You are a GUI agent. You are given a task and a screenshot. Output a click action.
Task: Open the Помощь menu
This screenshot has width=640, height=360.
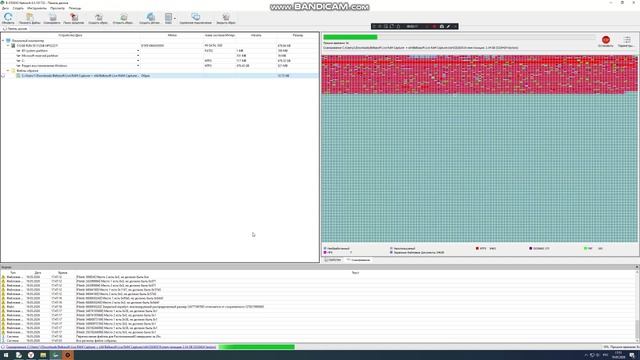(x=75, y=8)
